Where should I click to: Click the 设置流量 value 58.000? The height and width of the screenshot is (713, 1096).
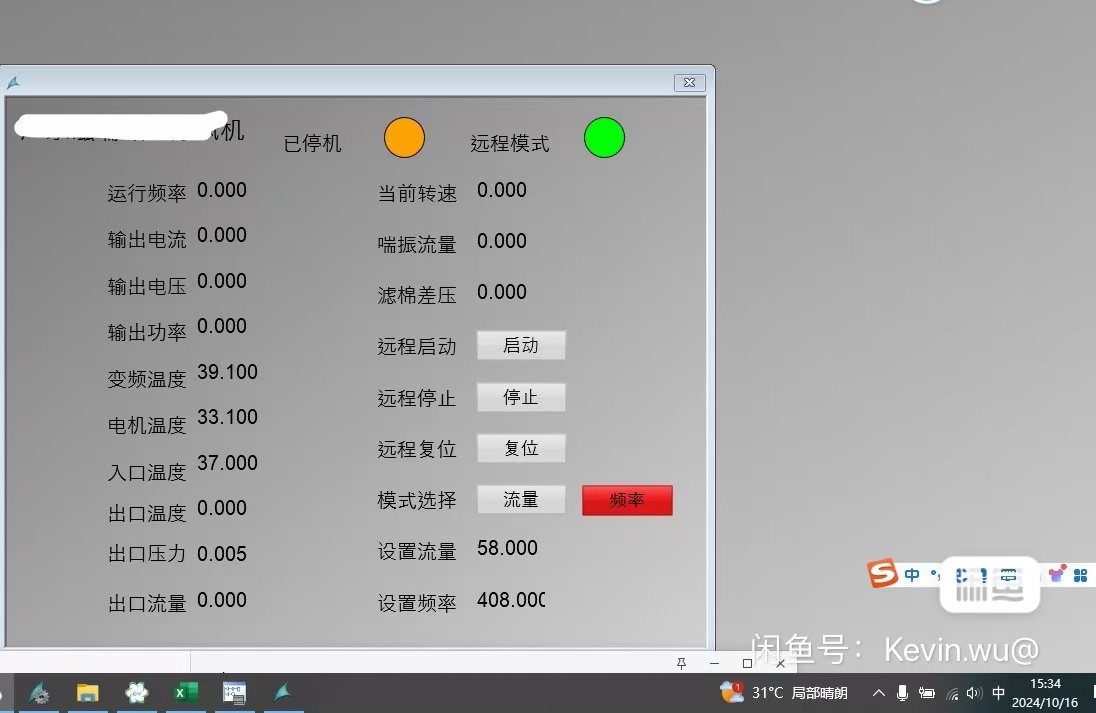tap(508, 549)
